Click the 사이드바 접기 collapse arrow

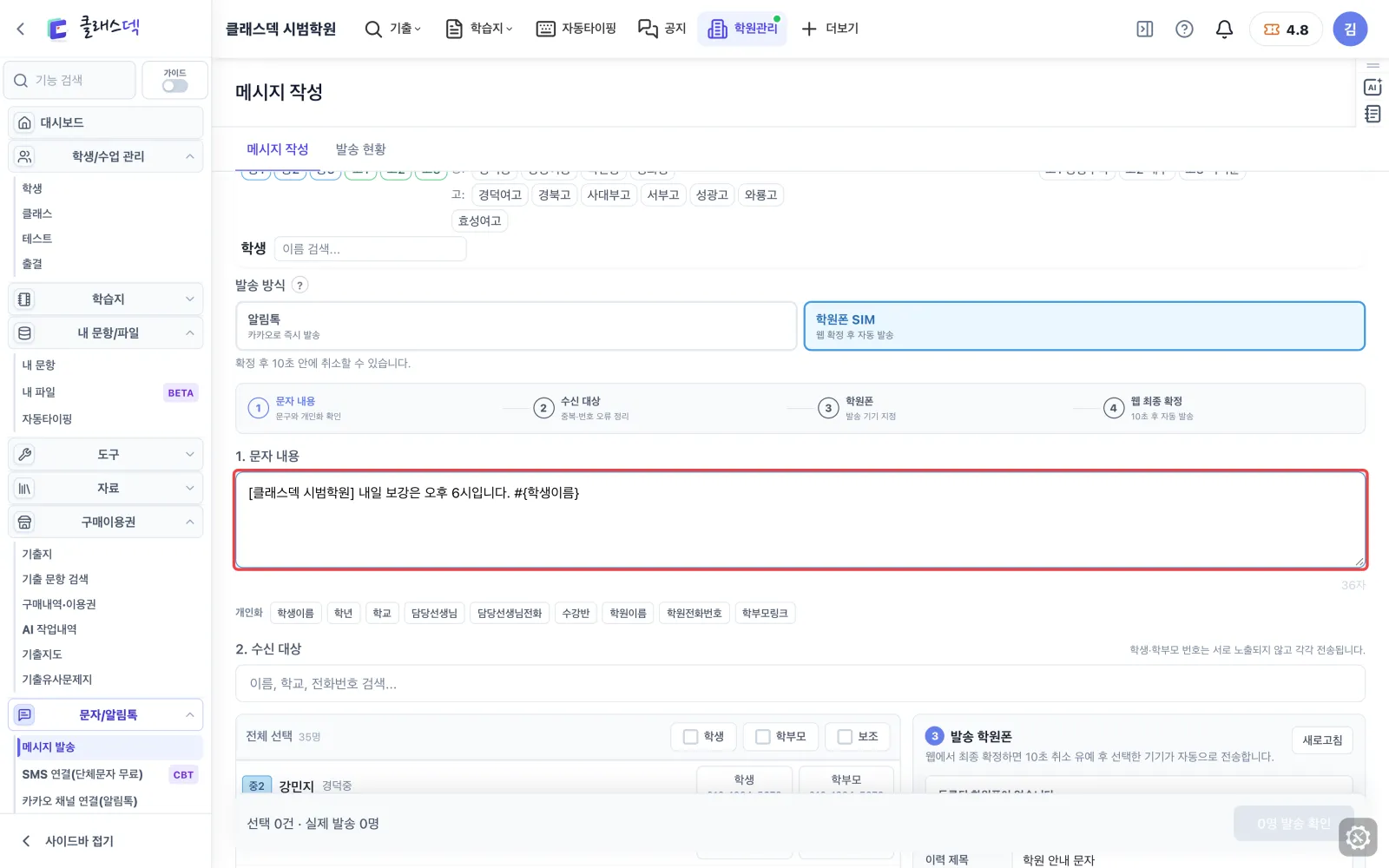click(x=26, y=840)
